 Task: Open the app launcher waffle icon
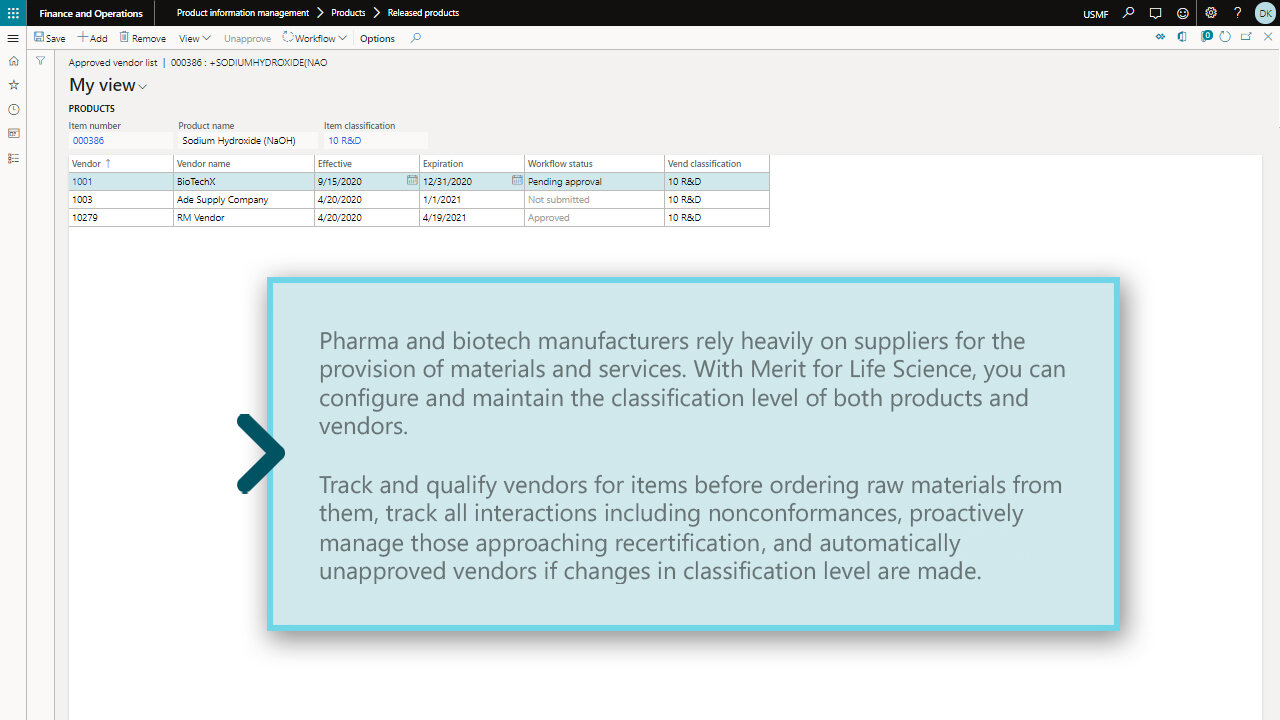click(x=13, y=13)
